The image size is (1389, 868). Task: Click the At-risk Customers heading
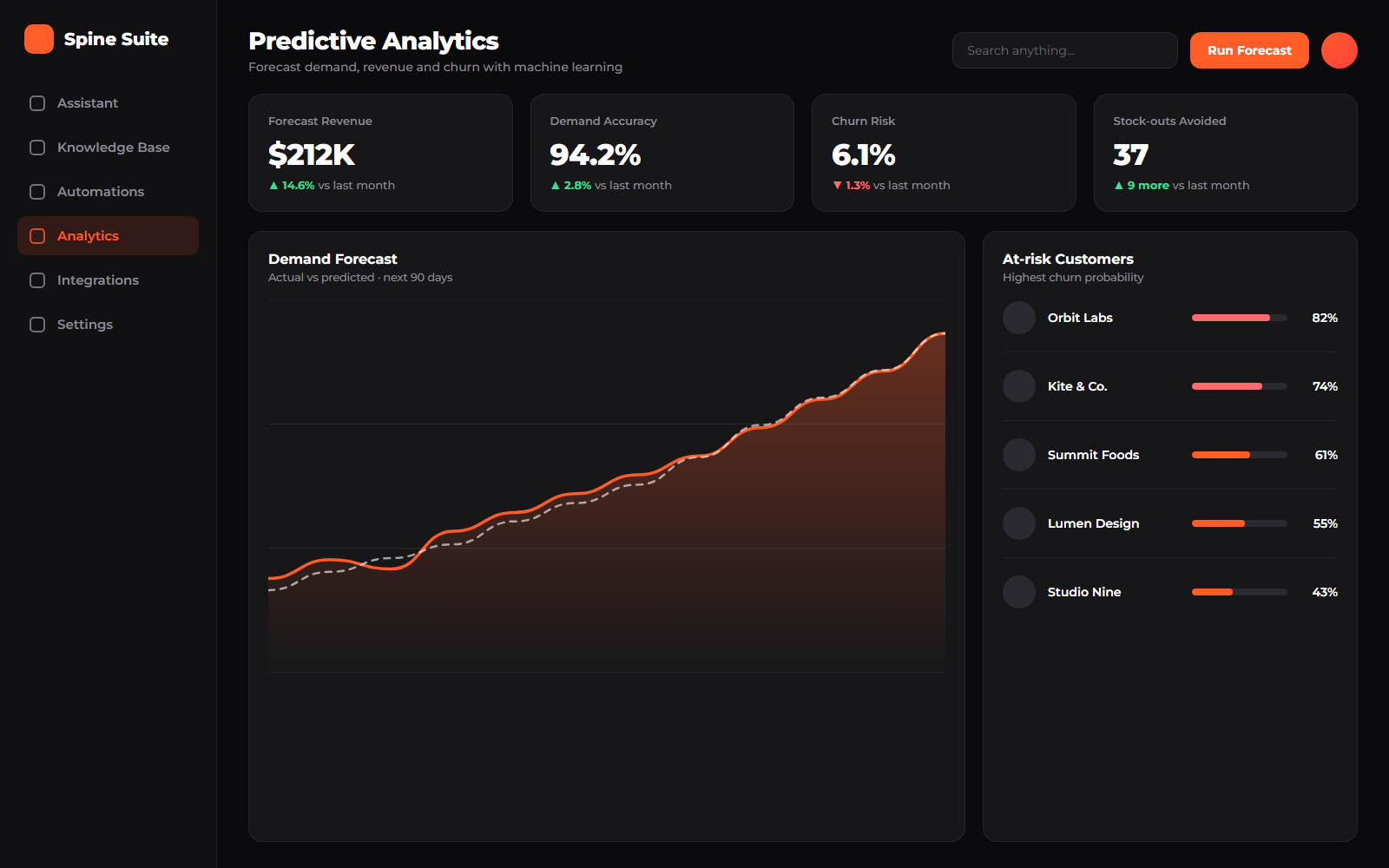1068,259
